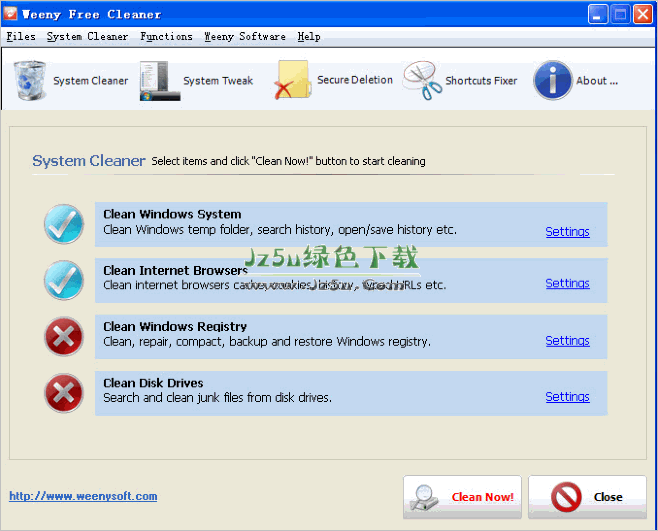Screen dimensions: 658x531
Task: Visit the weenysoft.com website link
Action: [x=83, y=496]
